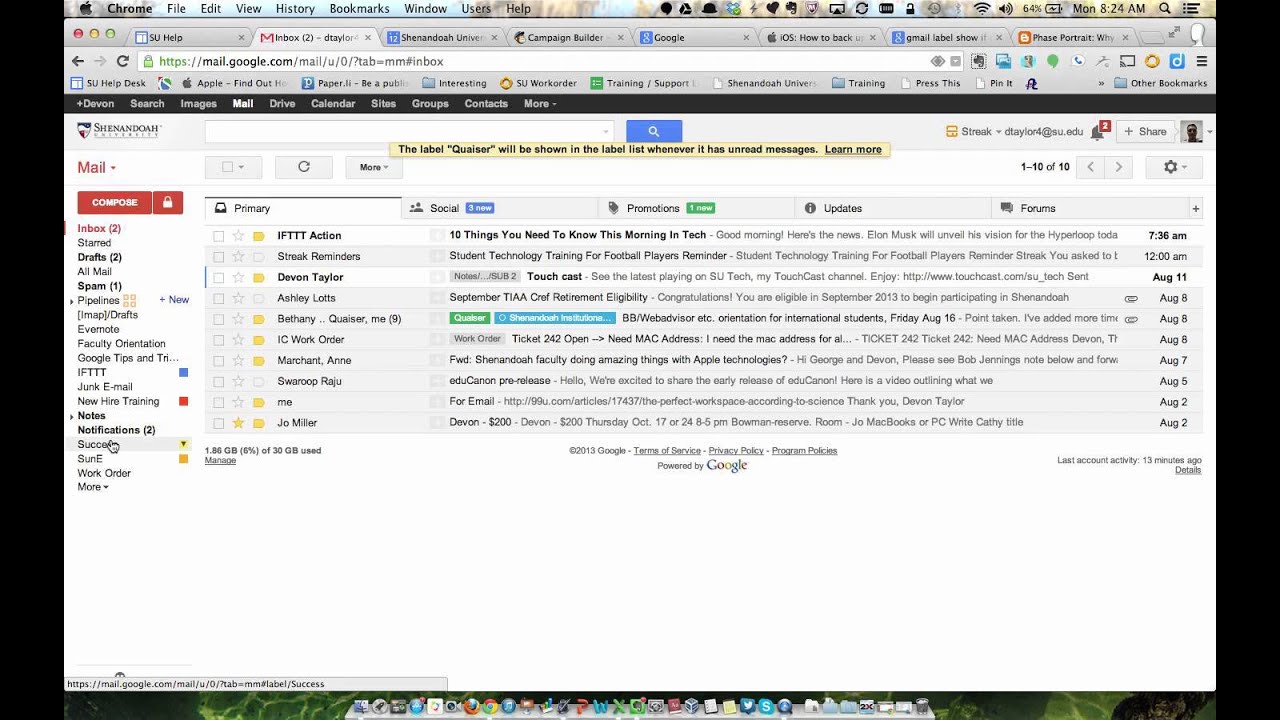Reload the page in Chrome
The width and height of the screenshot is (1280, 720).
(x=122, y=61)
